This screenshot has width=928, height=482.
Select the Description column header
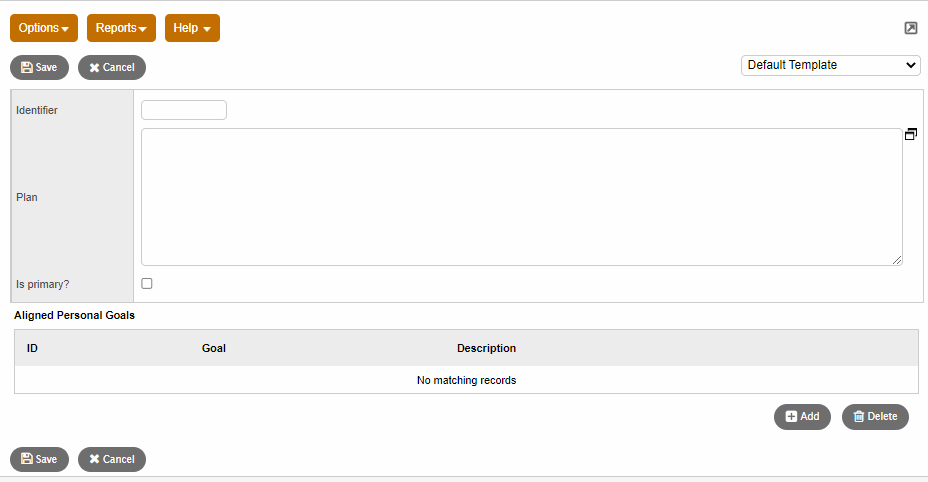pos(486,348)
